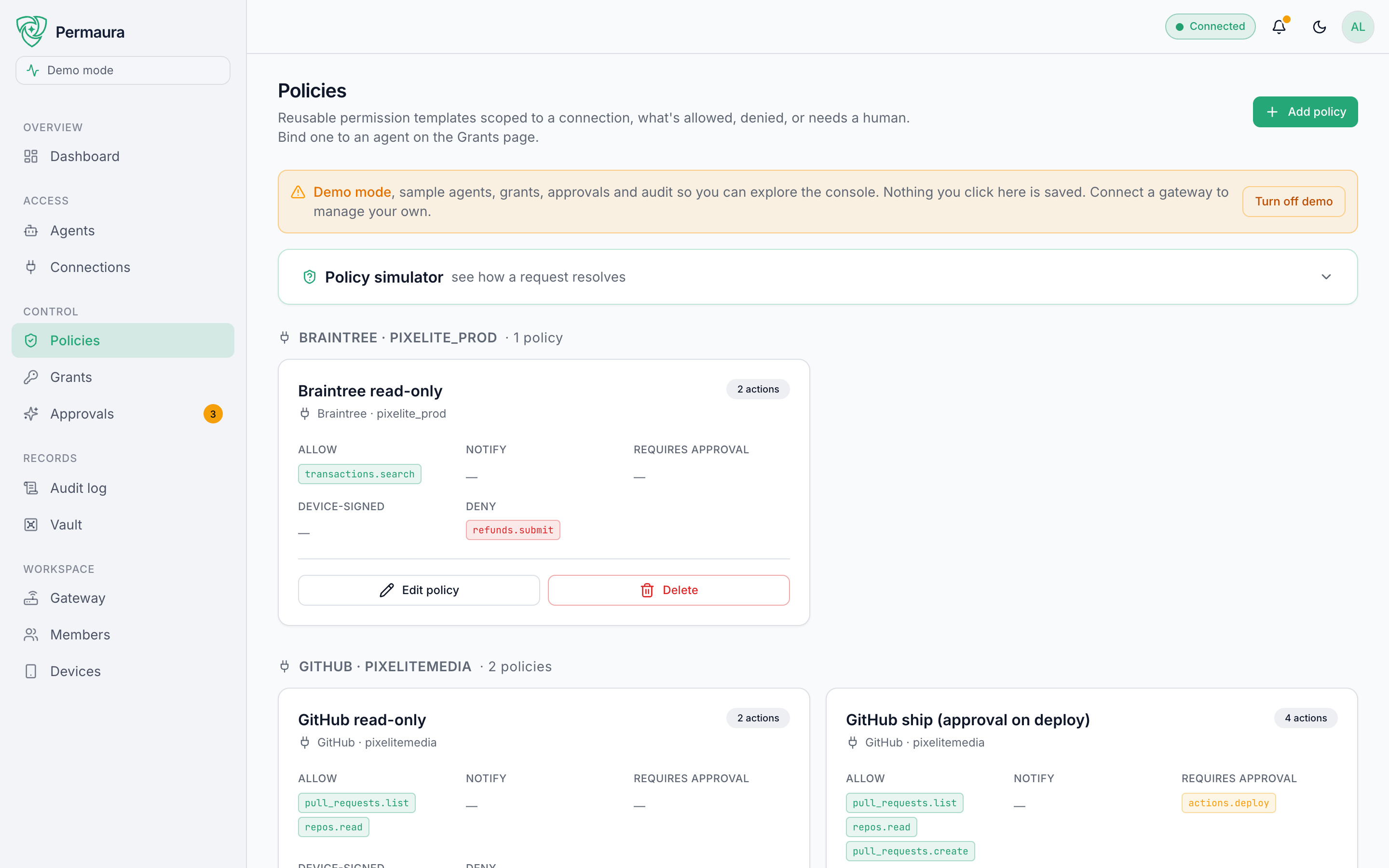Click the trash icon on Delete

tap(647, 590)
